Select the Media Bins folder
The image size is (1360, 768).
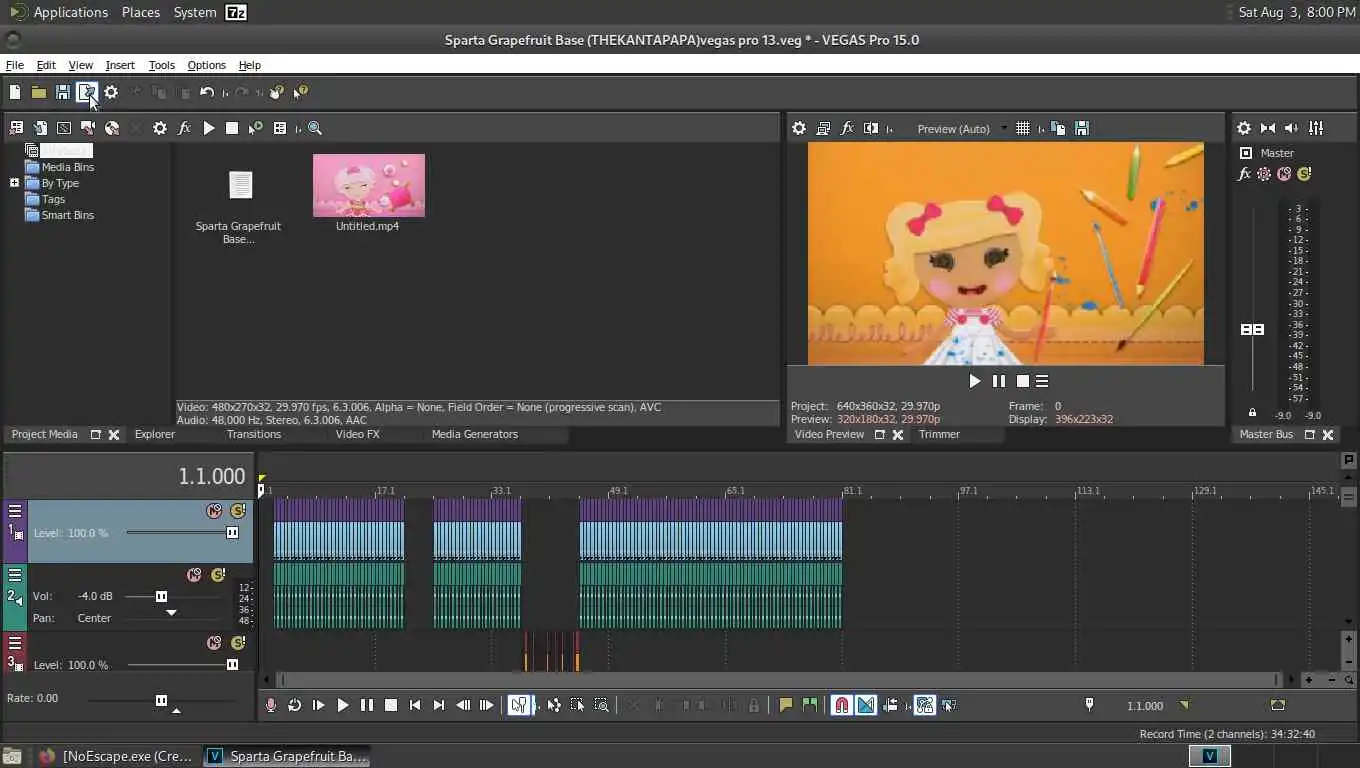click(x=67, y=167)
